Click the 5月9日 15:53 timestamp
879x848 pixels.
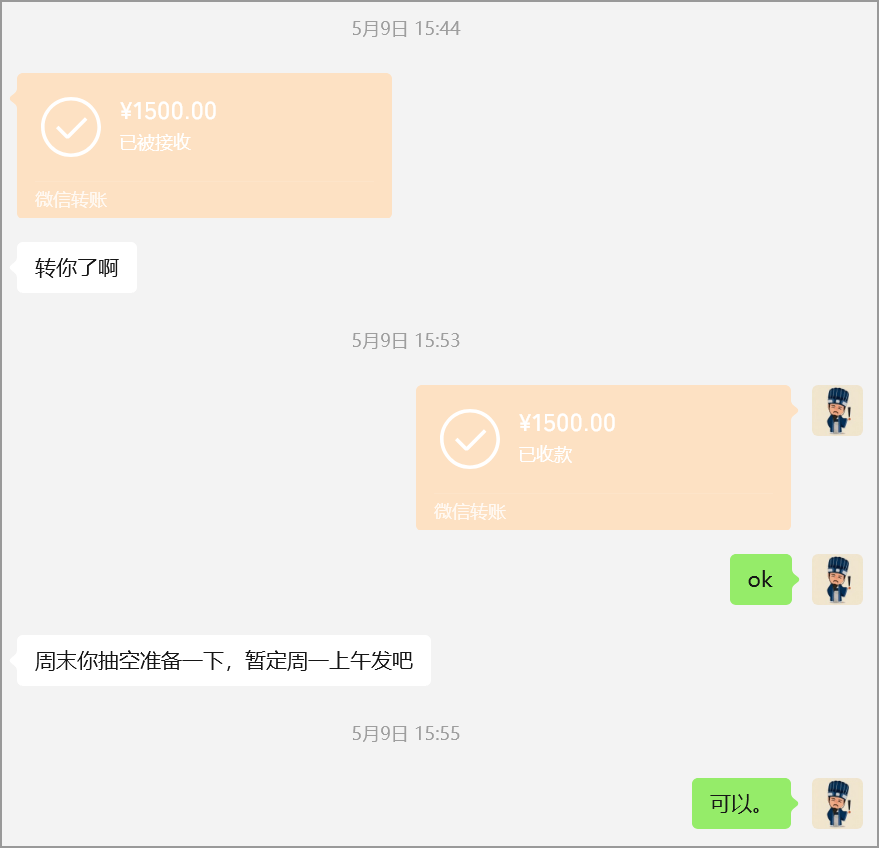406,340
